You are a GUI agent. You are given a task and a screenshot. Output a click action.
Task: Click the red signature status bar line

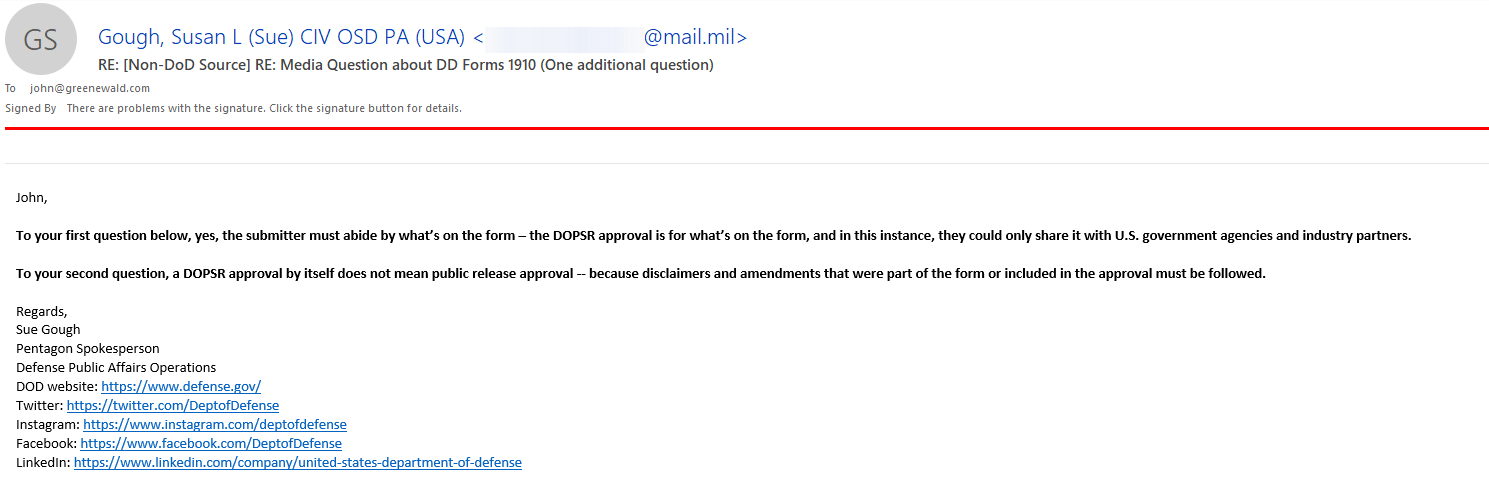pyautogui.click(x=746, y=128)
